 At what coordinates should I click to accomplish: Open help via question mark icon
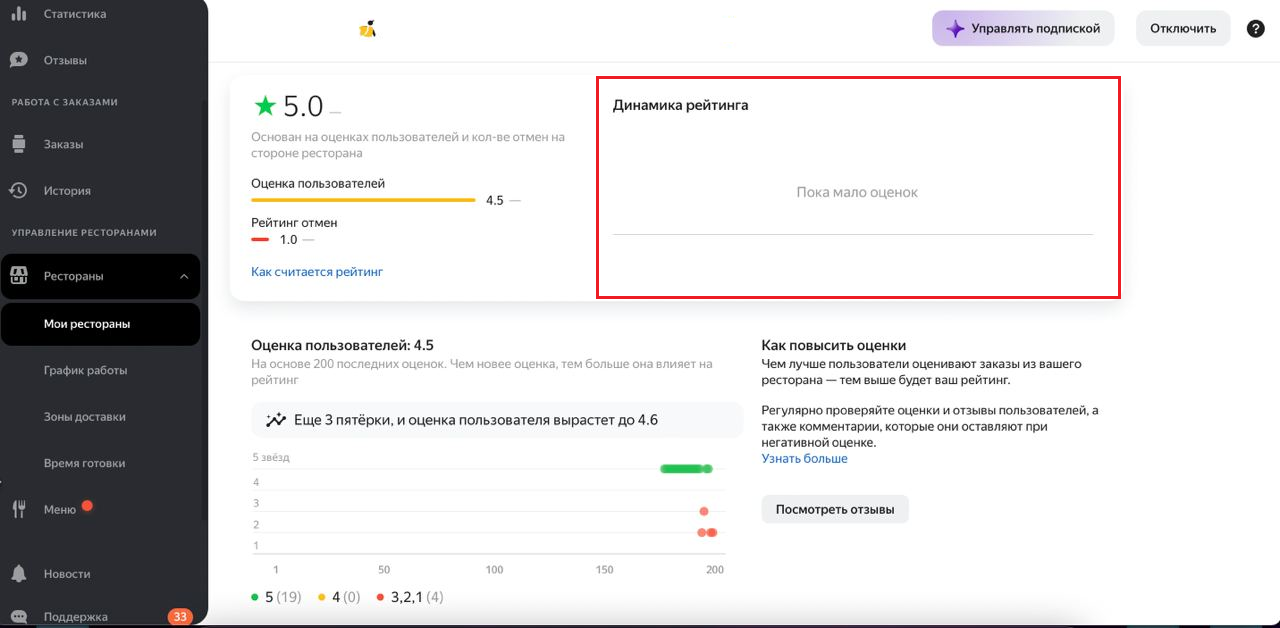coord(1256,28)
